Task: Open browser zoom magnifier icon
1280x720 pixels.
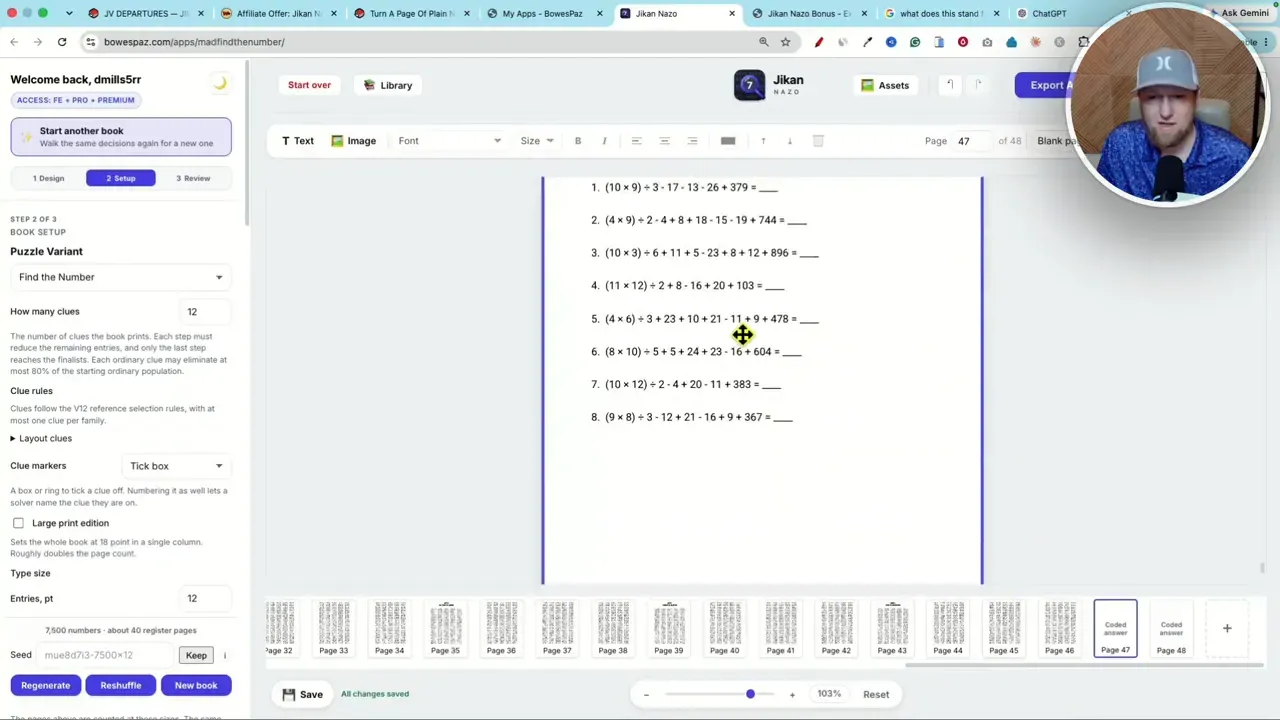Action: tap(763, 42)
